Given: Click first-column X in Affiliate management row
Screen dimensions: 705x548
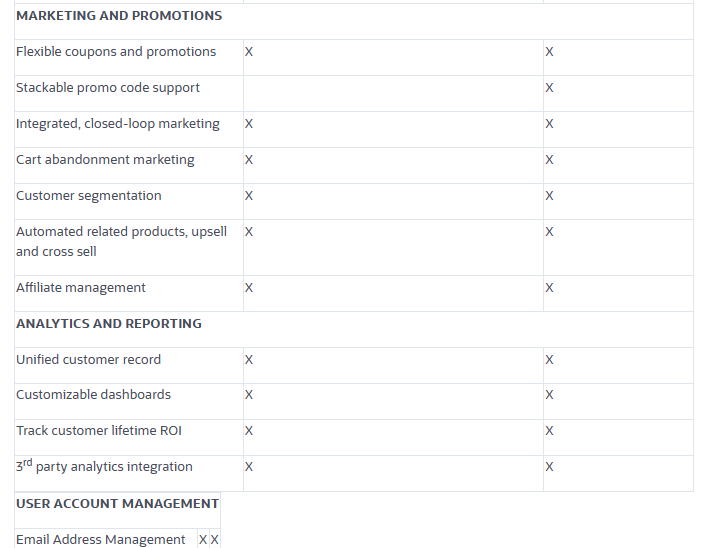Looking at the screenshot, I should tap(249, 288).
